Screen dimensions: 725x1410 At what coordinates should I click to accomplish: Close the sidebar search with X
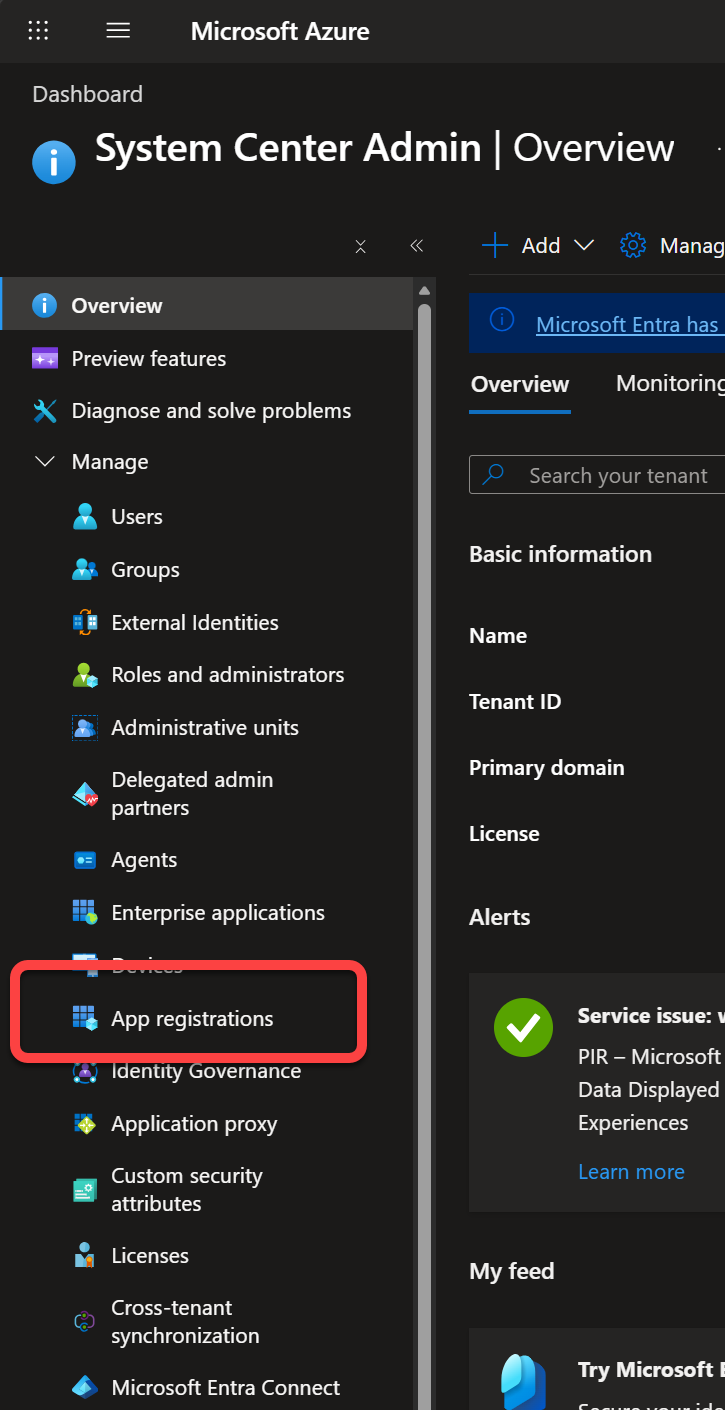pos(361,246)
